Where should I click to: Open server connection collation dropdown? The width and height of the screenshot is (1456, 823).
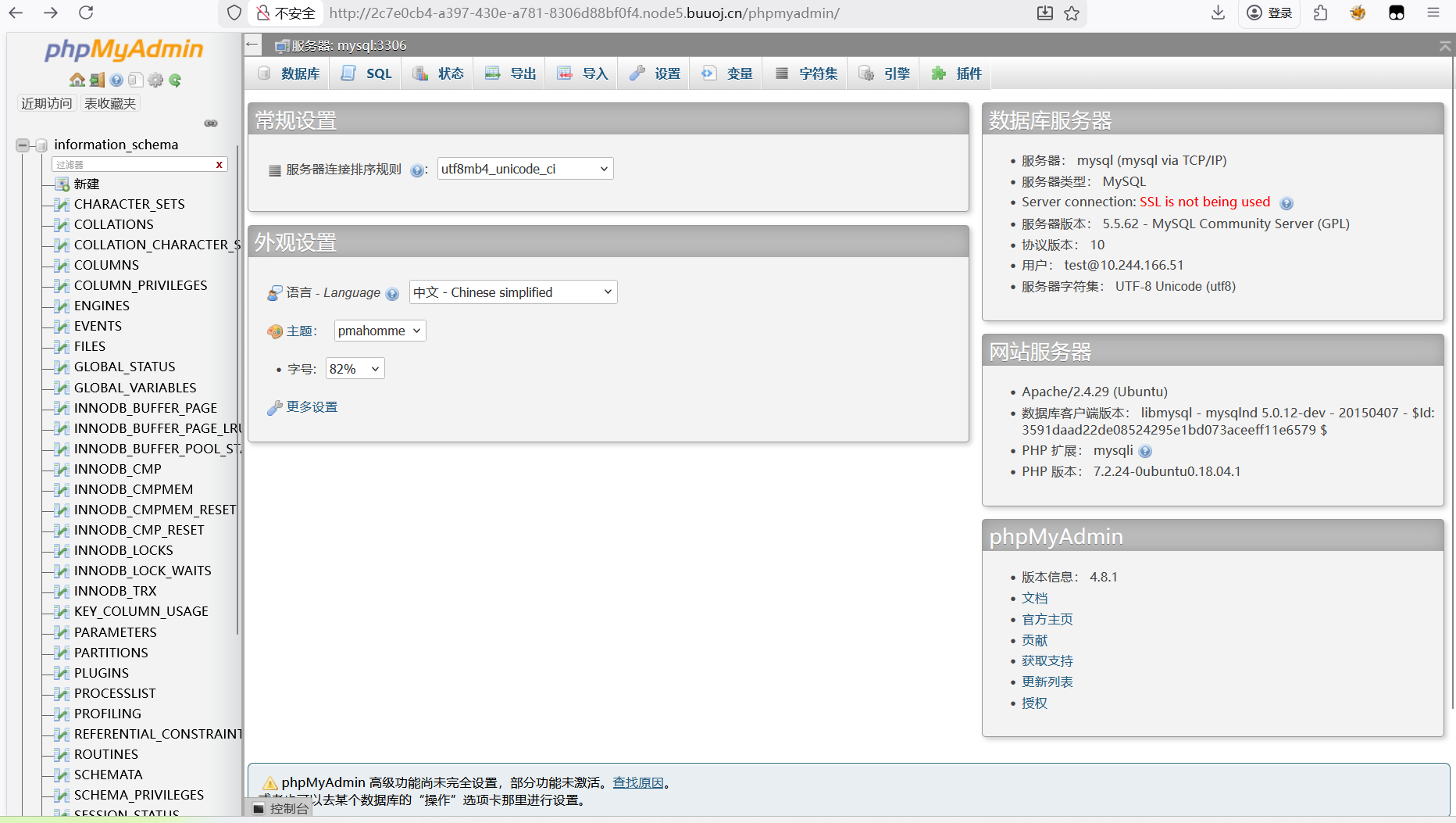point(525,169)
